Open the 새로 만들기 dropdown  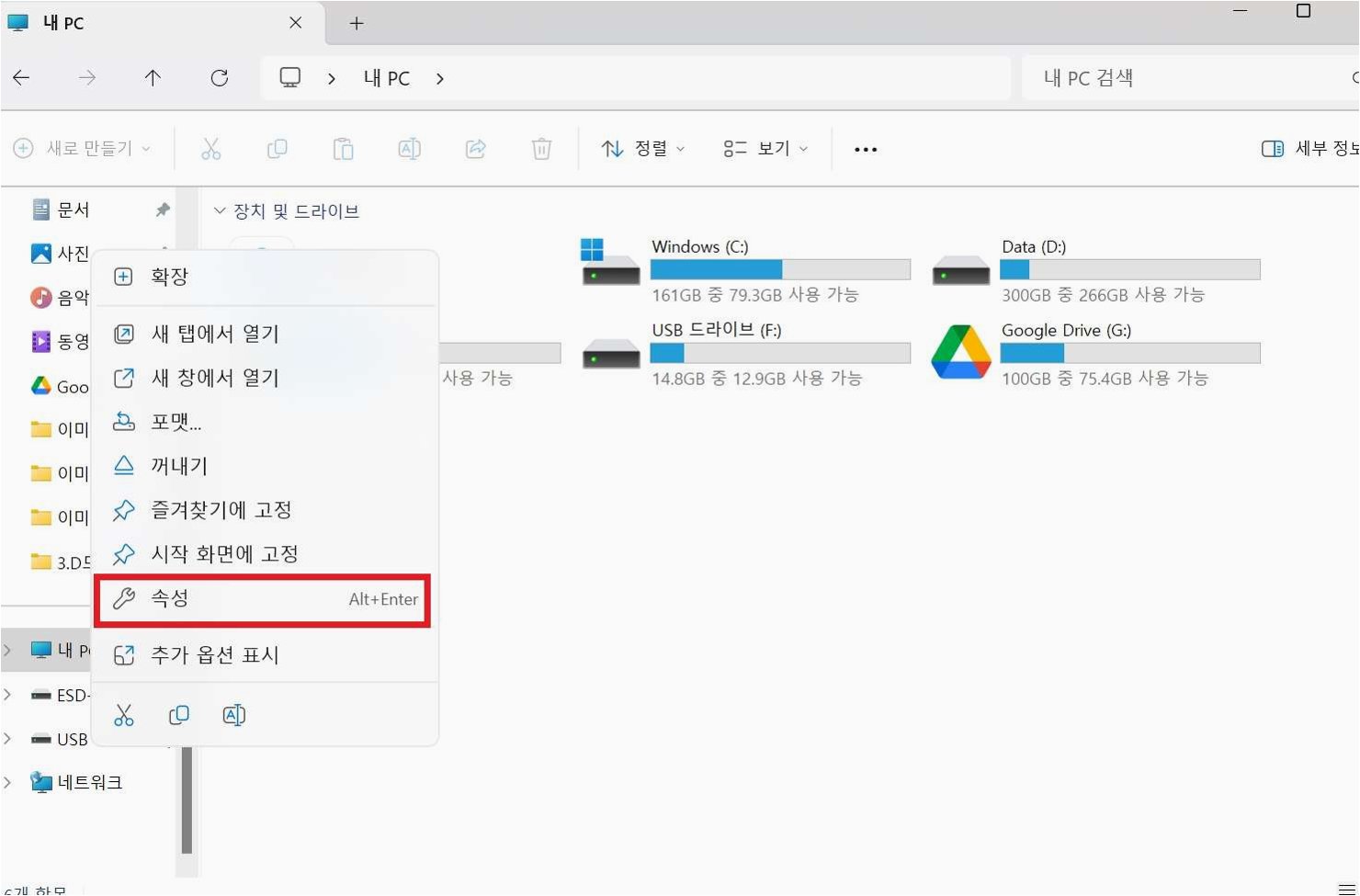[82, 149]
